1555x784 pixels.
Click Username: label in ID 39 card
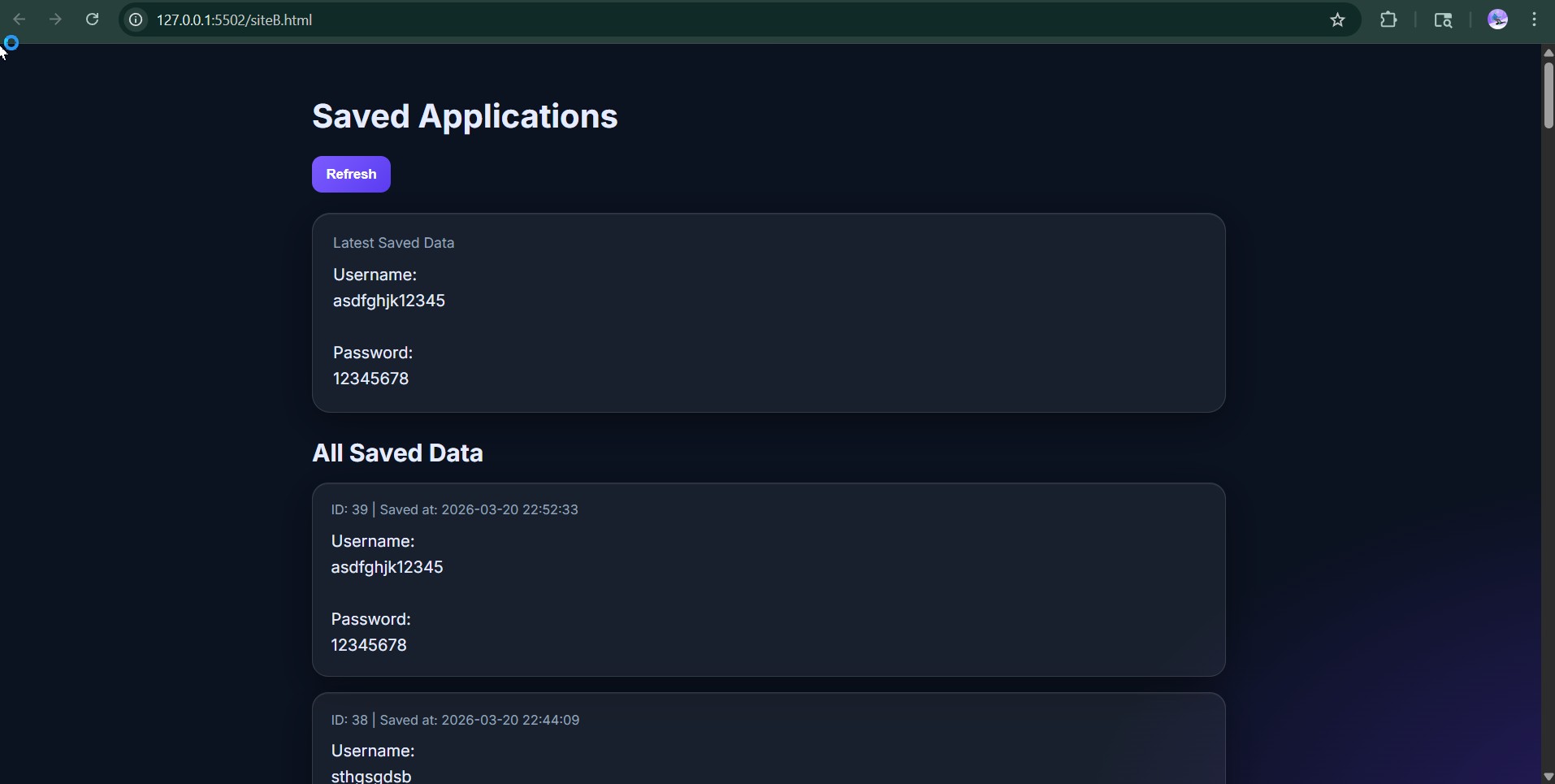pyautogui.click(x=373, y=541)
